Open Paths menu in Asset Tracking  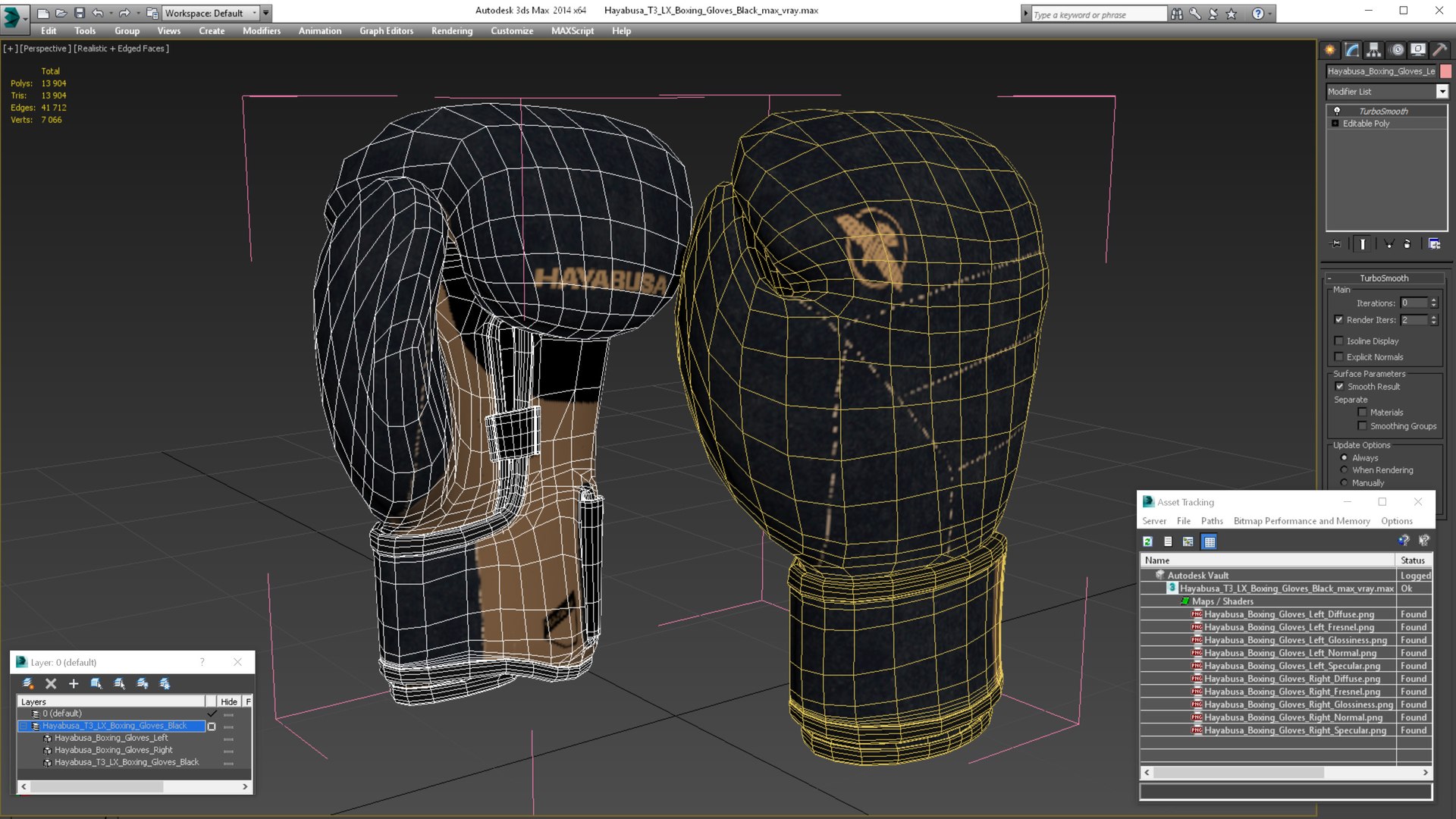1212,521
